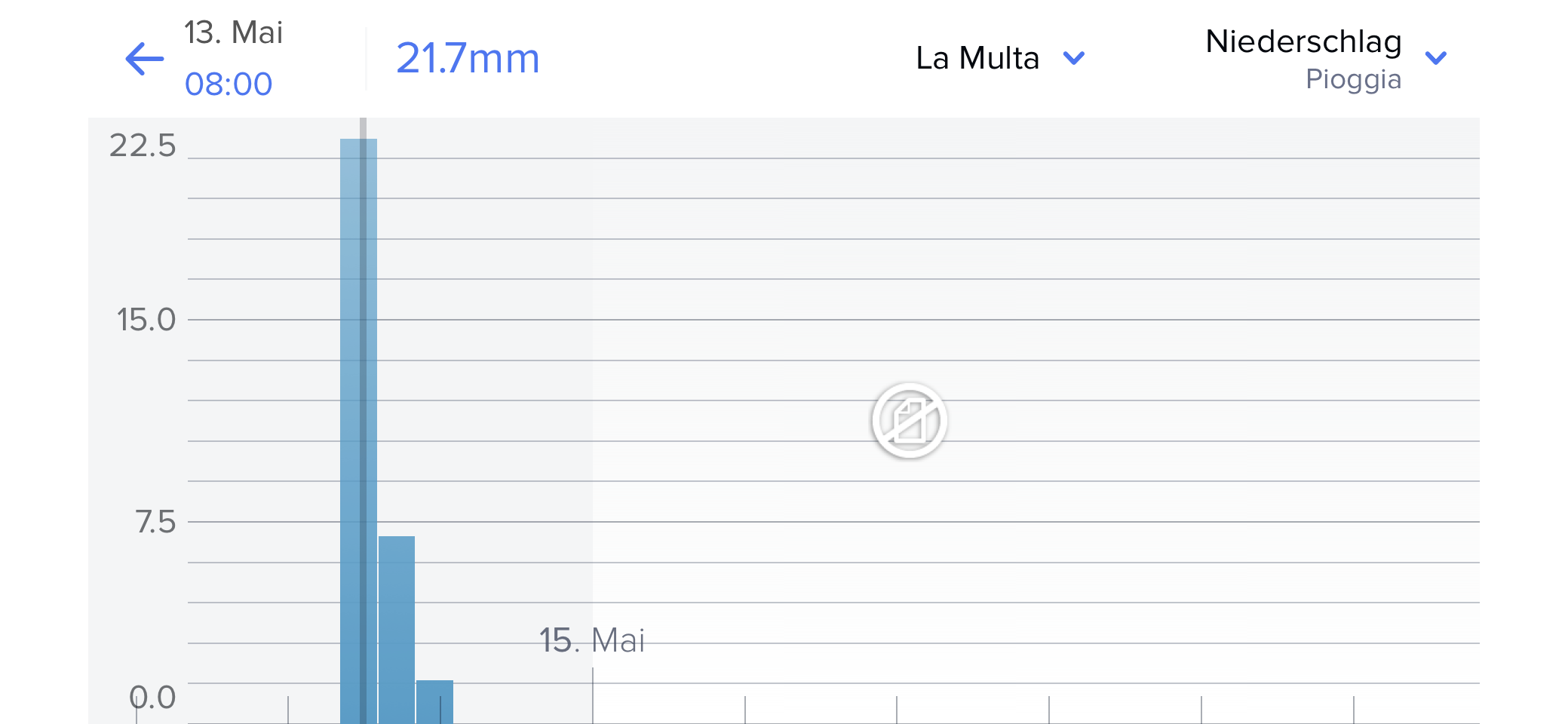Click the 22.5 y-axis label
The image size is (1568, 724).
(143, 146)
